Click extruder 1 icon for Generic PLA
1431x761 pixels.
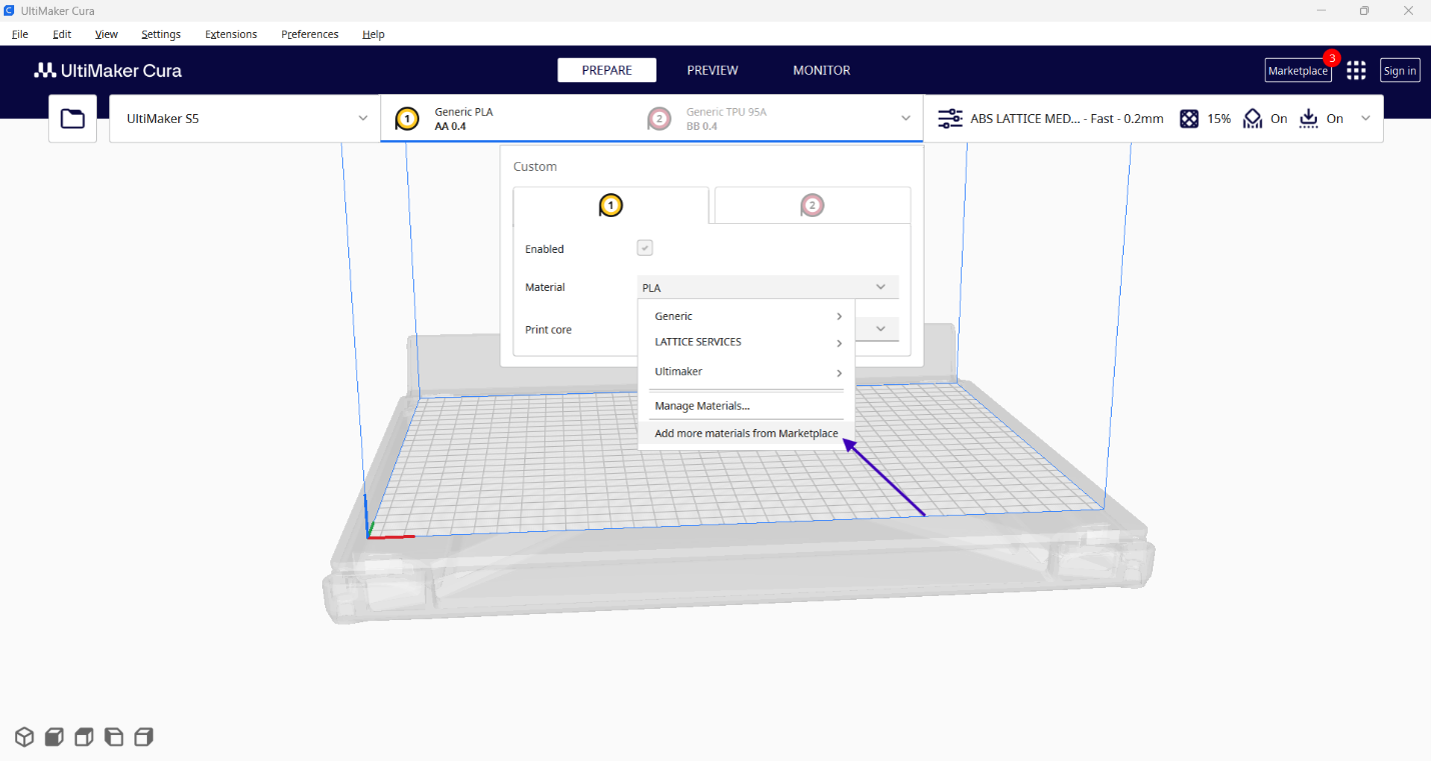point(407,119)
